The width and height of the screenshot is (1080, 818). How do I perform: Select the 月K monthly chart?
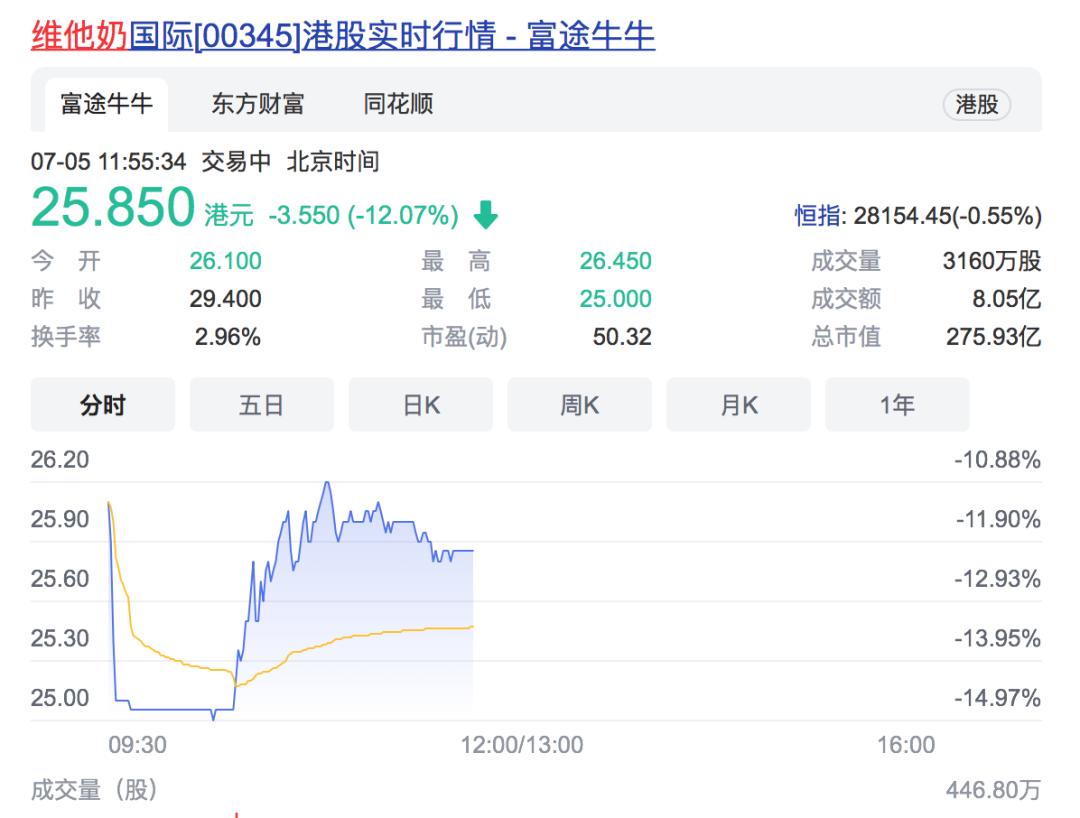tap(738, 405)
